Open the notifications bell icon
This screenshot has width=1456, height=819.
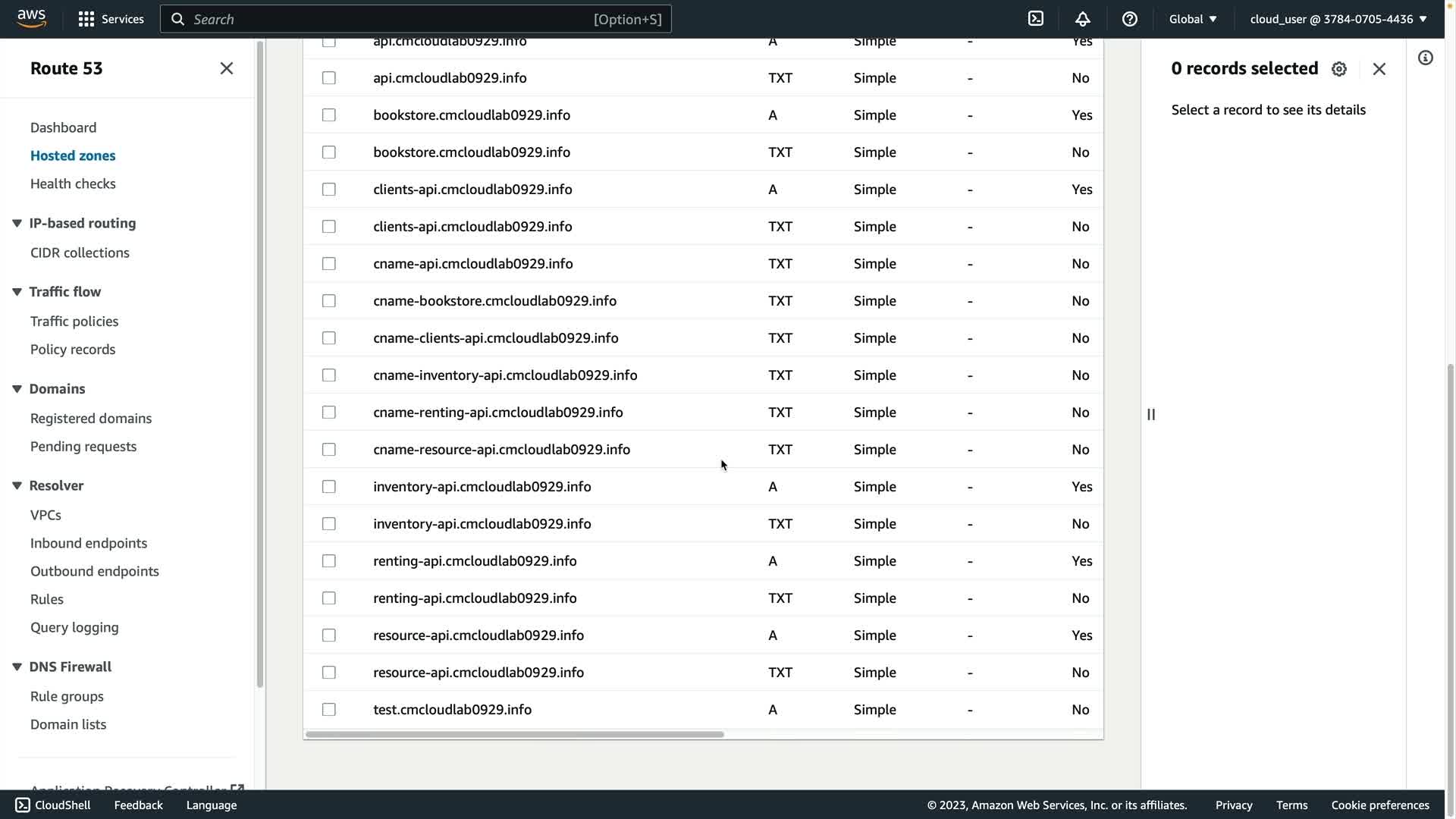(x=1083, y=19)
